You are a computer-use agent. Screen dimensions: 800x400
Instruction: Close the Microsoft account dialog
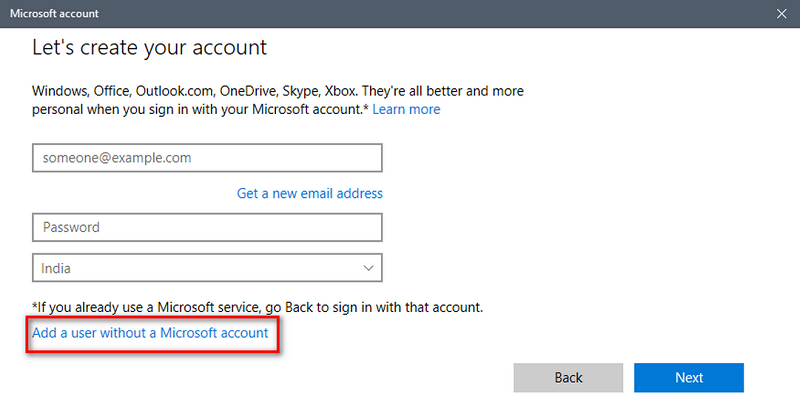pos(781,14)
